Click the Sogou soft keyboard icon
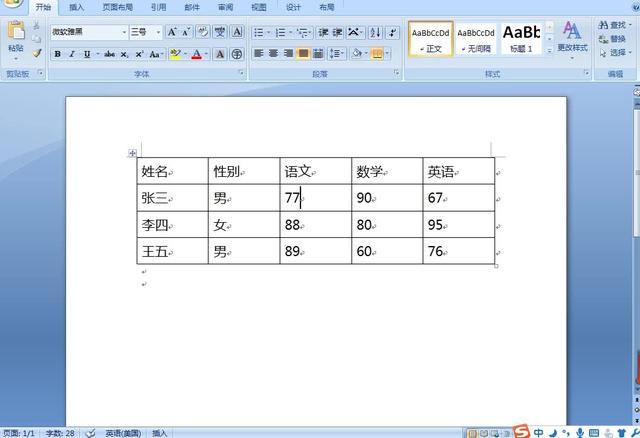 (594, 433)
